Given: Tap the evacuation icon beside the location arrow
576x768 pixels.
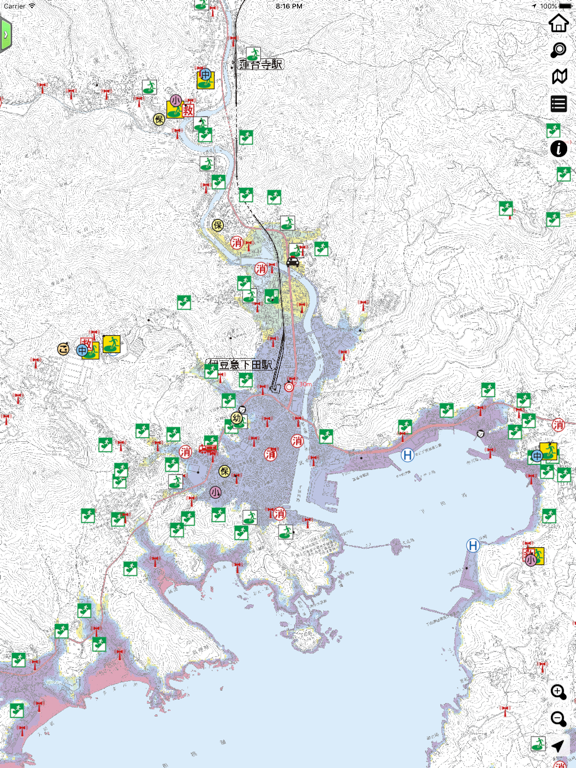Looking at the screenshot, I should click(x=538, y=744).
